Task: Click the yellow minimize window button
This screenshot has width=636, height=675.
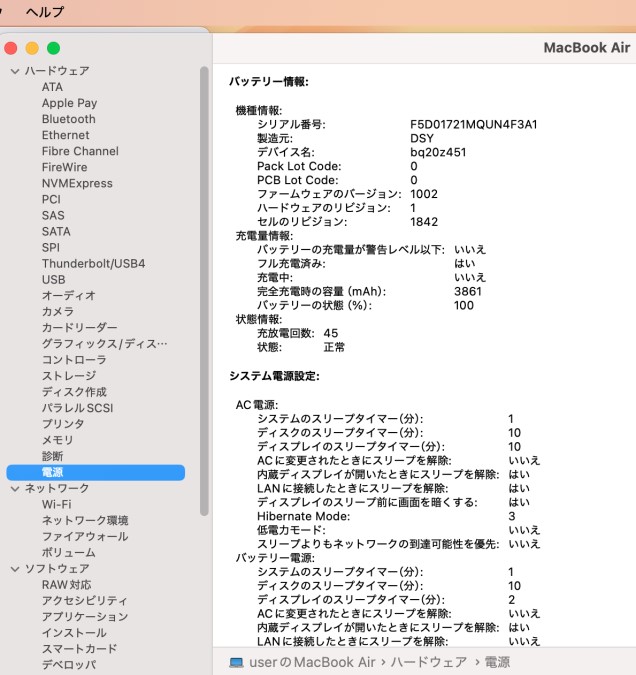Action: click(x=32, y=48)
